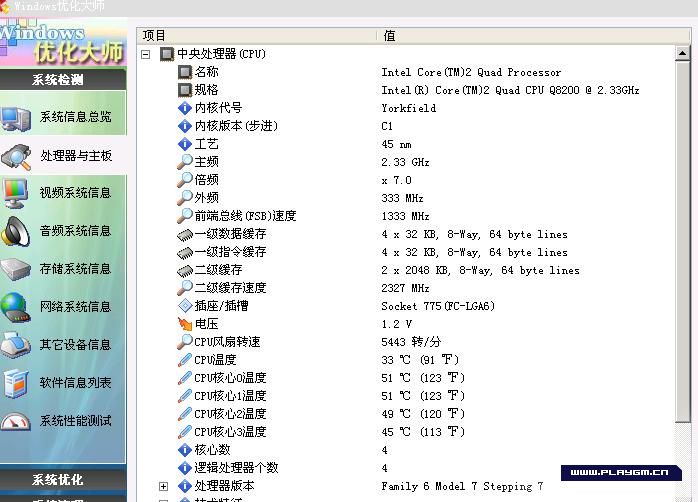Open 系统信息总览 computer icon
698x502 pixels.
click(x=16, y=118)
